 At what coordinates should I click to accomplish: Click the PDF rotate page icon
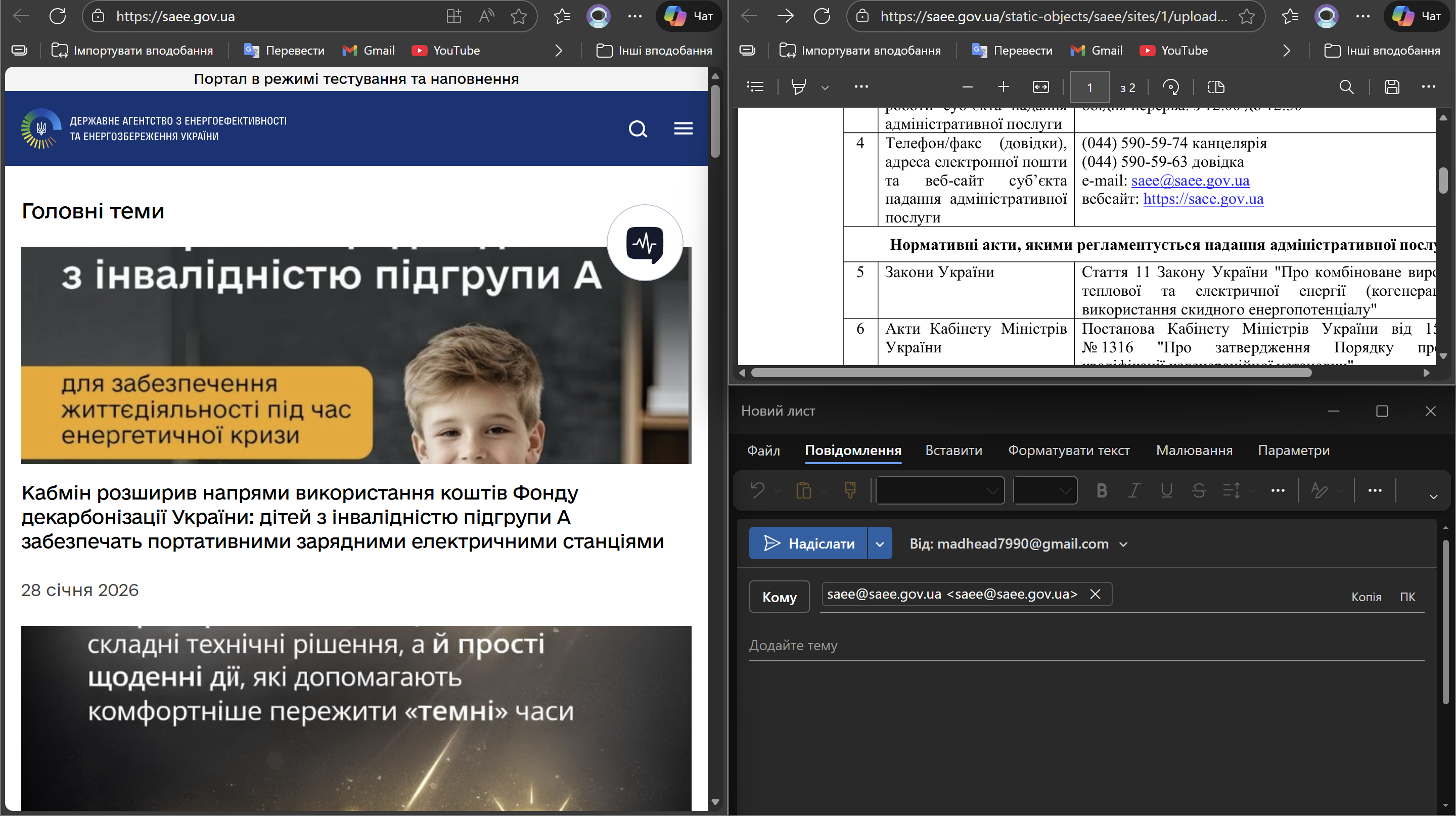tap(1170, 87)
